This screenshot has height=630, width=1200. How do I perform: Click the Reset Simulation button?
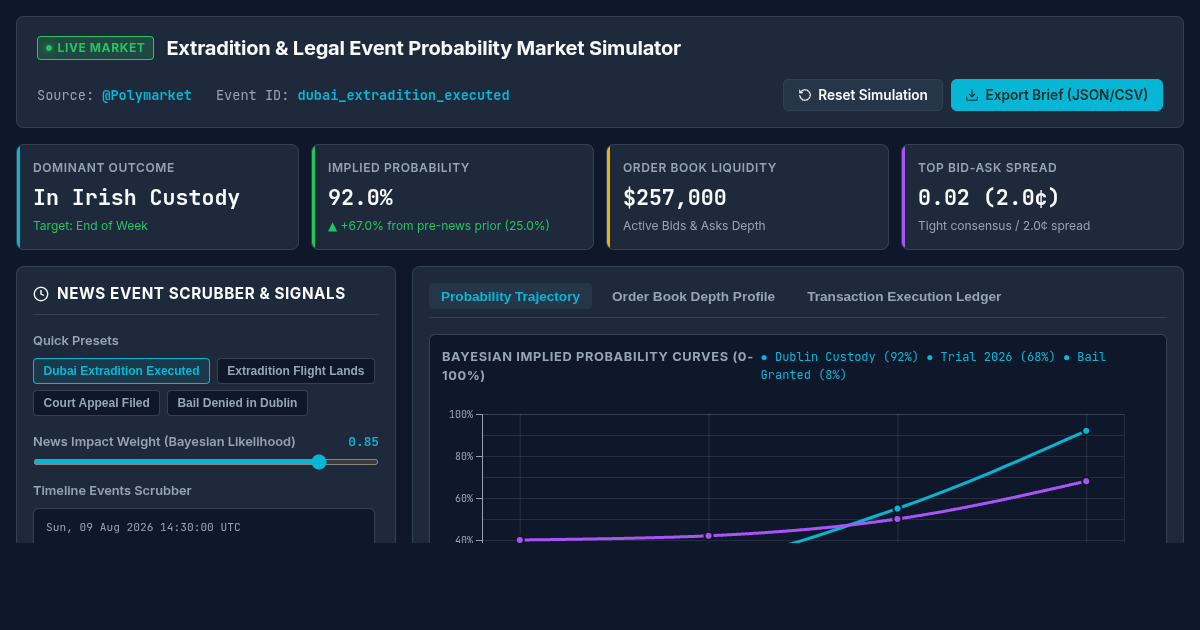click(x=862, y=95)
